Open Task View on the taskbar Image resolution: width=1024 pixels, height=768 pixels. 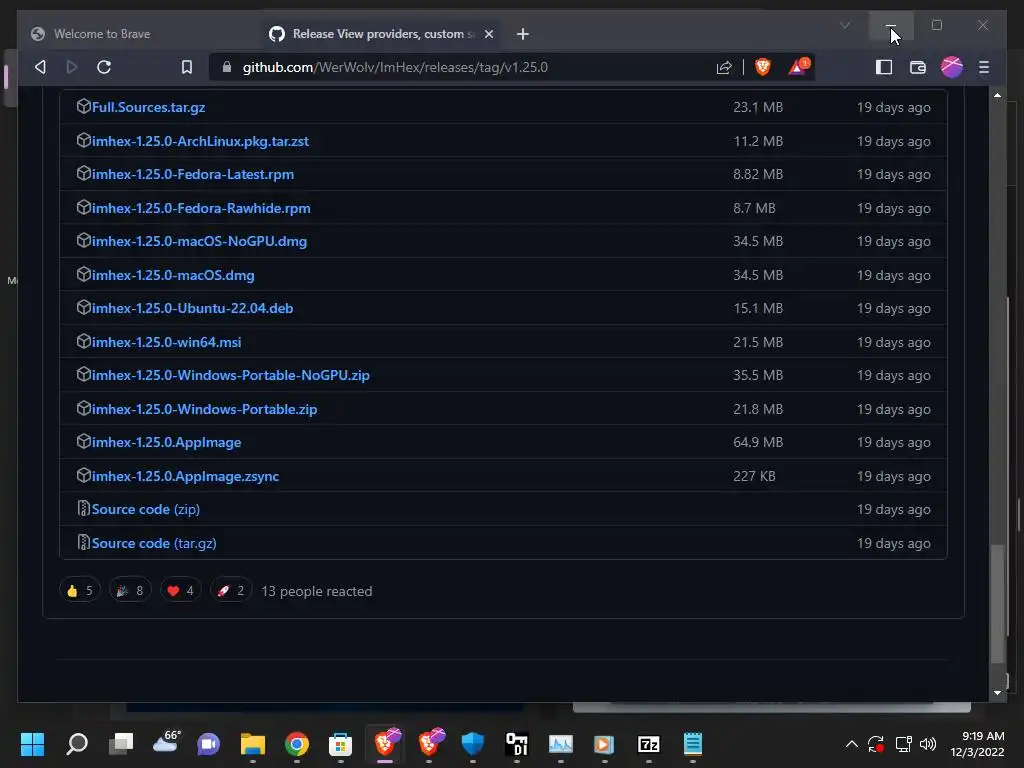121,744
